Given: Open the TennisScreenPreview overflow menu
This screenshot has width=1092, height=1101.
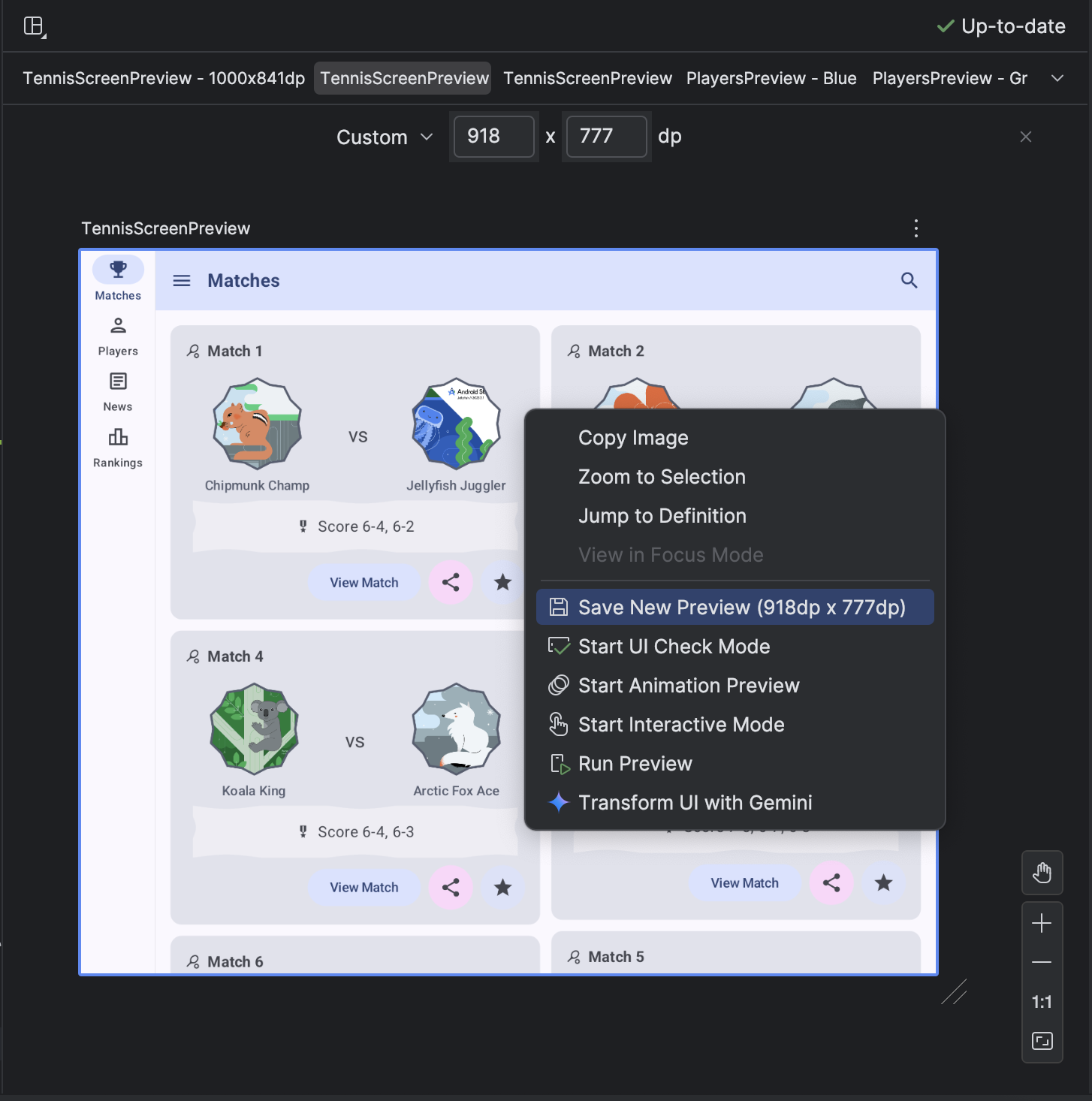Looking at the screenshot, I should (916, 228).
